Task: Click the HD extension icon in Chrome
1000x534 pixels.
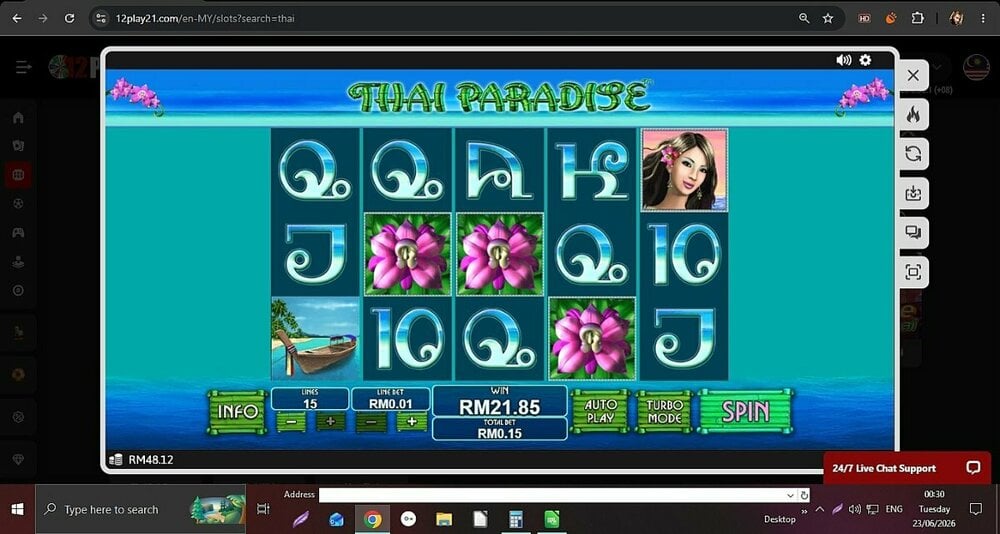Action: 864,19
